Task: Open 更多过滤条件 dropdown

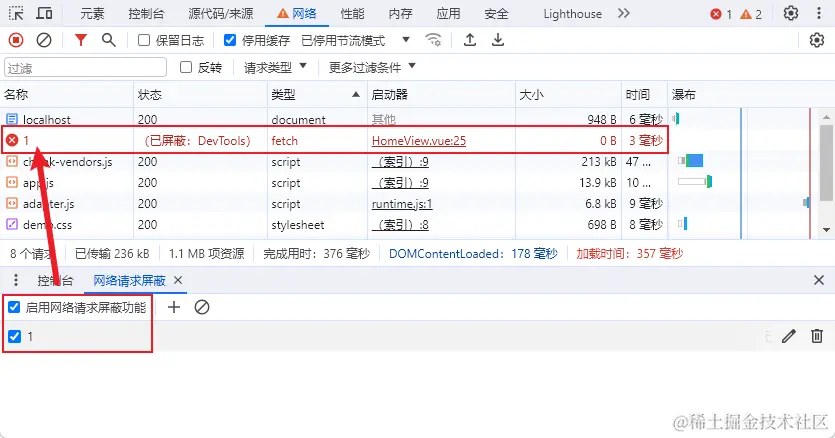Action: pyautogui.click(x=372, y=68)
